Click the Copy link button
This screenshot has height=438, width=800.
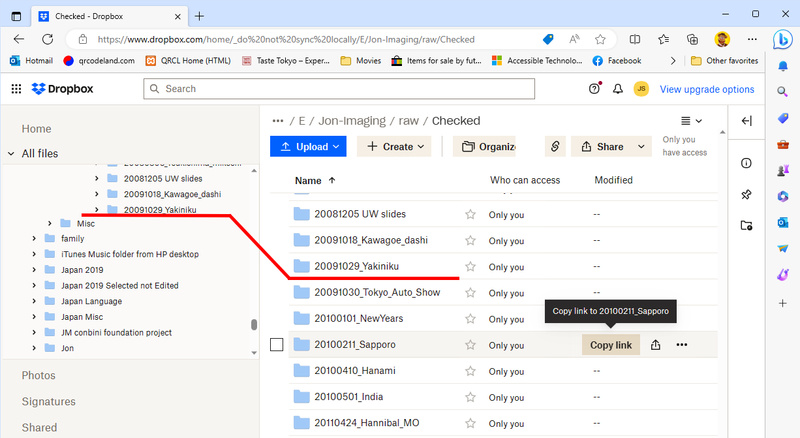[610, 345]
